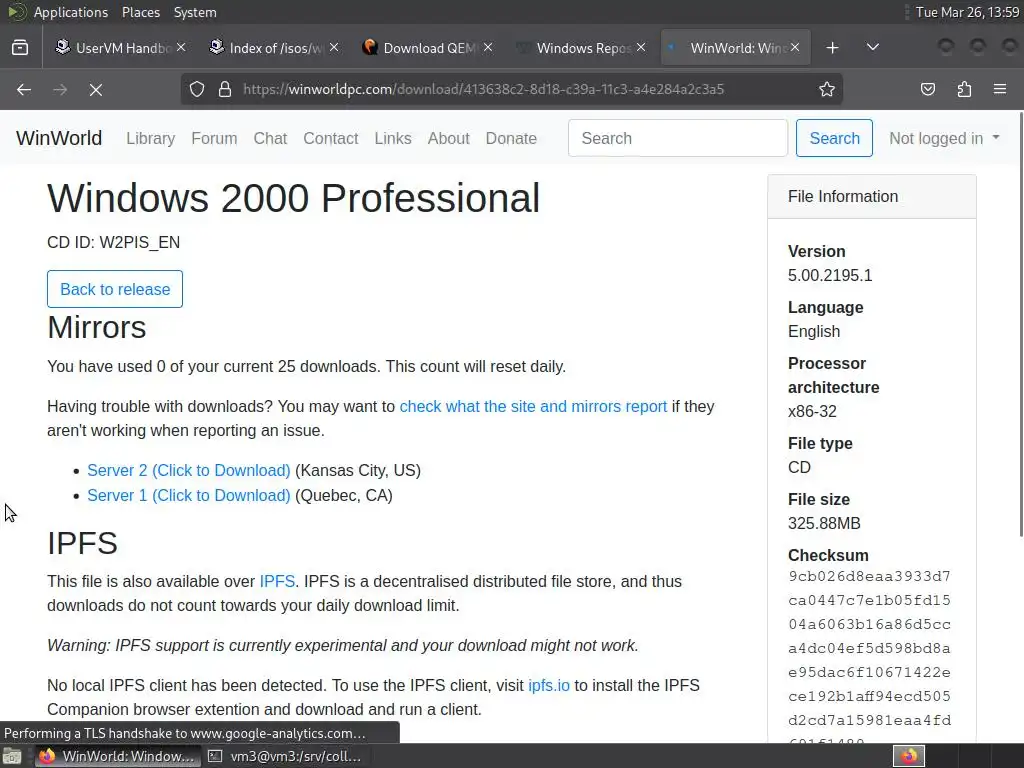
Task: Close the WinWorld tab
Action: (x=795, y=48)
